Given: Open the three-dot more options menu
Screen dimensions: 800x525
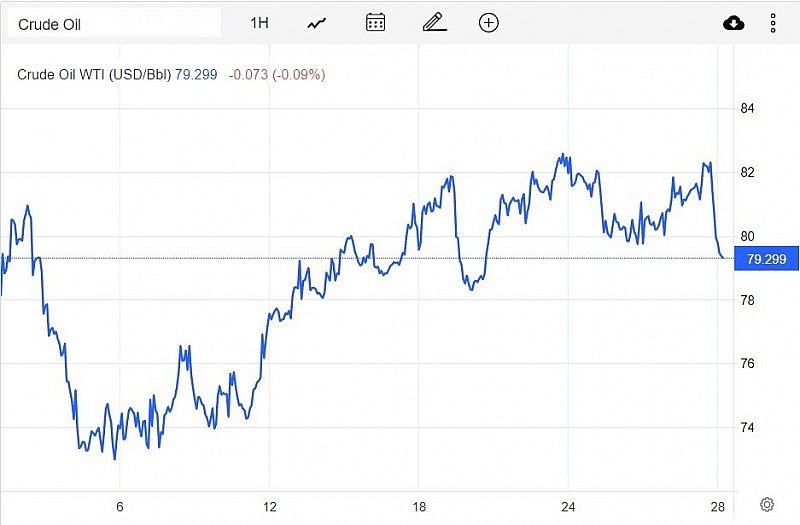Looking at the screenshot, I should (773, 23).
